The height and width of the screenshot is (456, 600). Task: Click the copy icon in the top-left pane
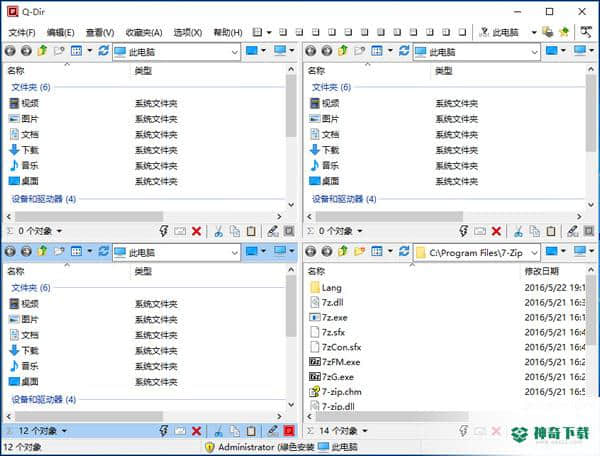235,231
